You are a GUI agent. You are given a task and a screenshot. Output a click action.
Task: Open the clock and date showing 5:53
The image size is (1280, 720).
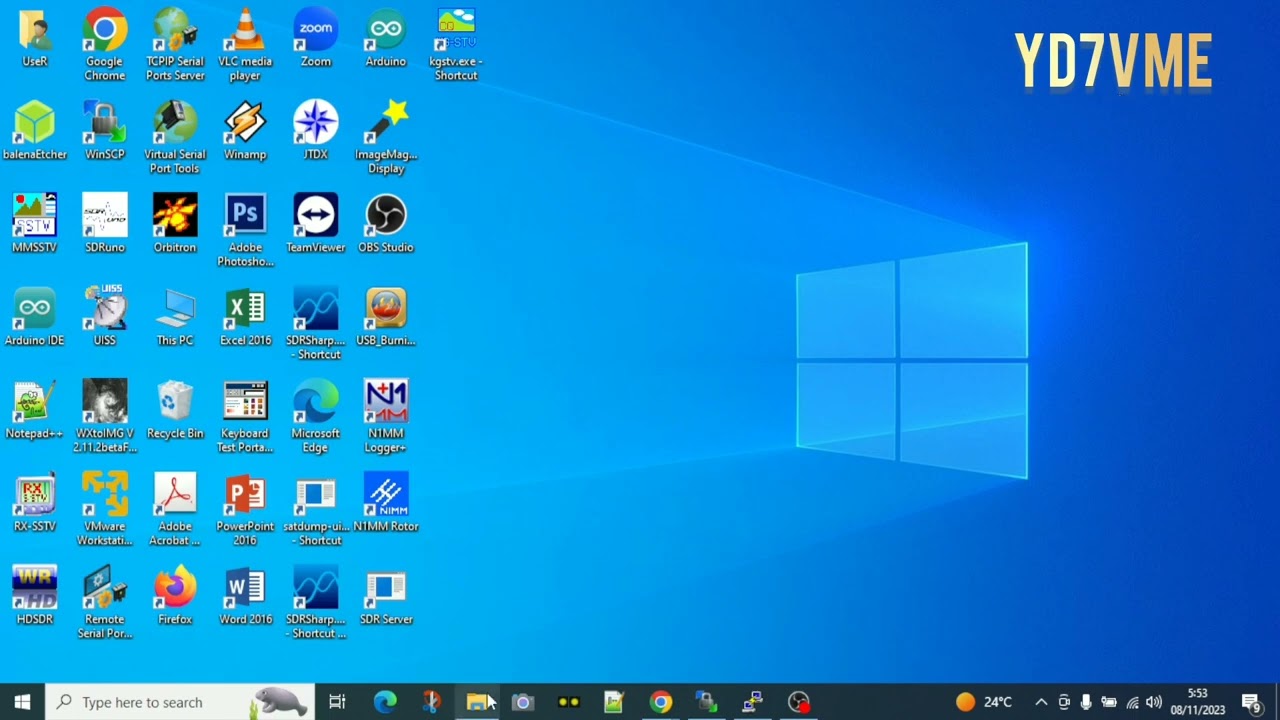[x=1198, y=702]
